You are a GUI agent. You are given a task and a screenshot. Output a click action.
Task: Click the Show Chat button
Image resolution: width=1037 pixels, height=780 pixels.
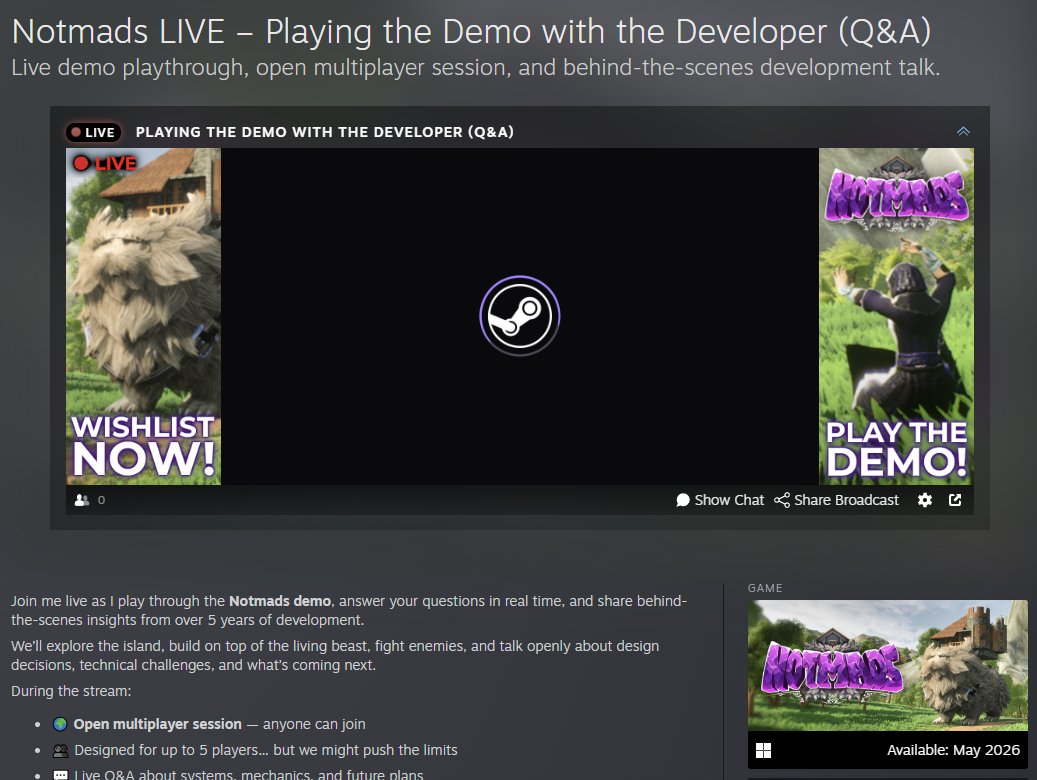coord(720,500)
